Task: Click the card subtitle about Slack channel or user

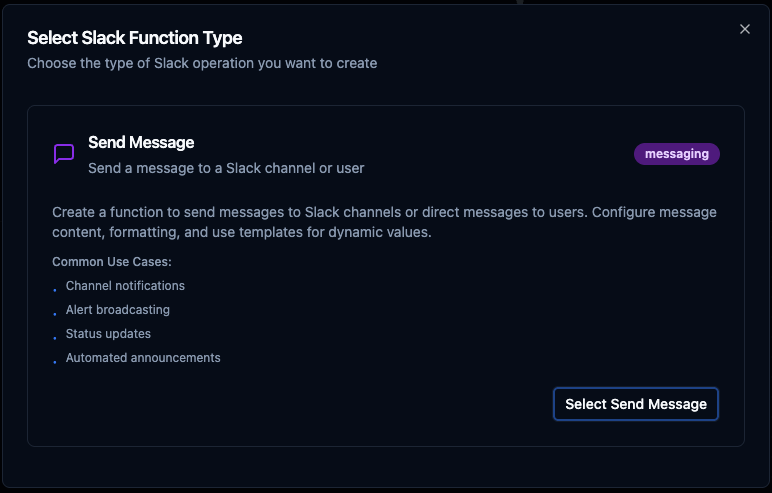Action: [x=226, y=168]
